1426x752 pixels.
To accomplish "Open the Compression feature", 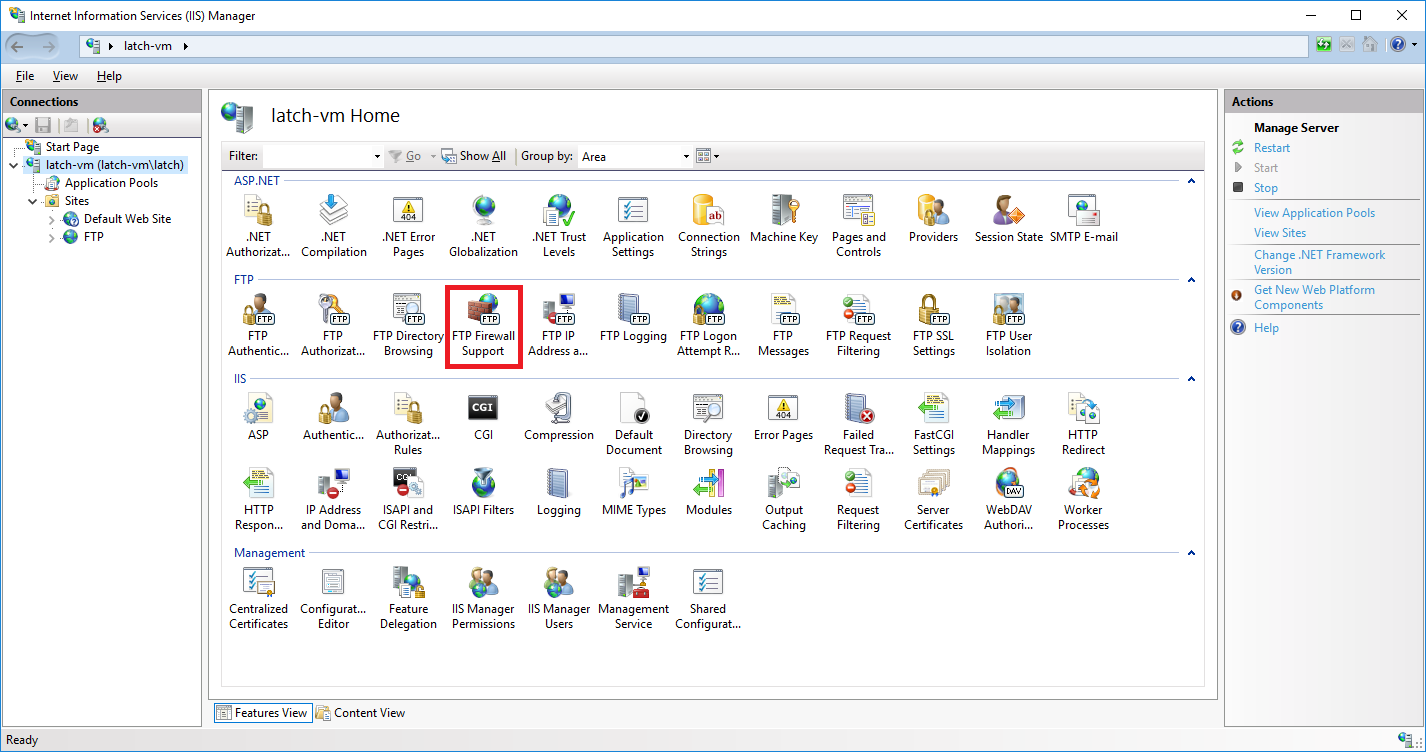I will [x=559, y=417].
